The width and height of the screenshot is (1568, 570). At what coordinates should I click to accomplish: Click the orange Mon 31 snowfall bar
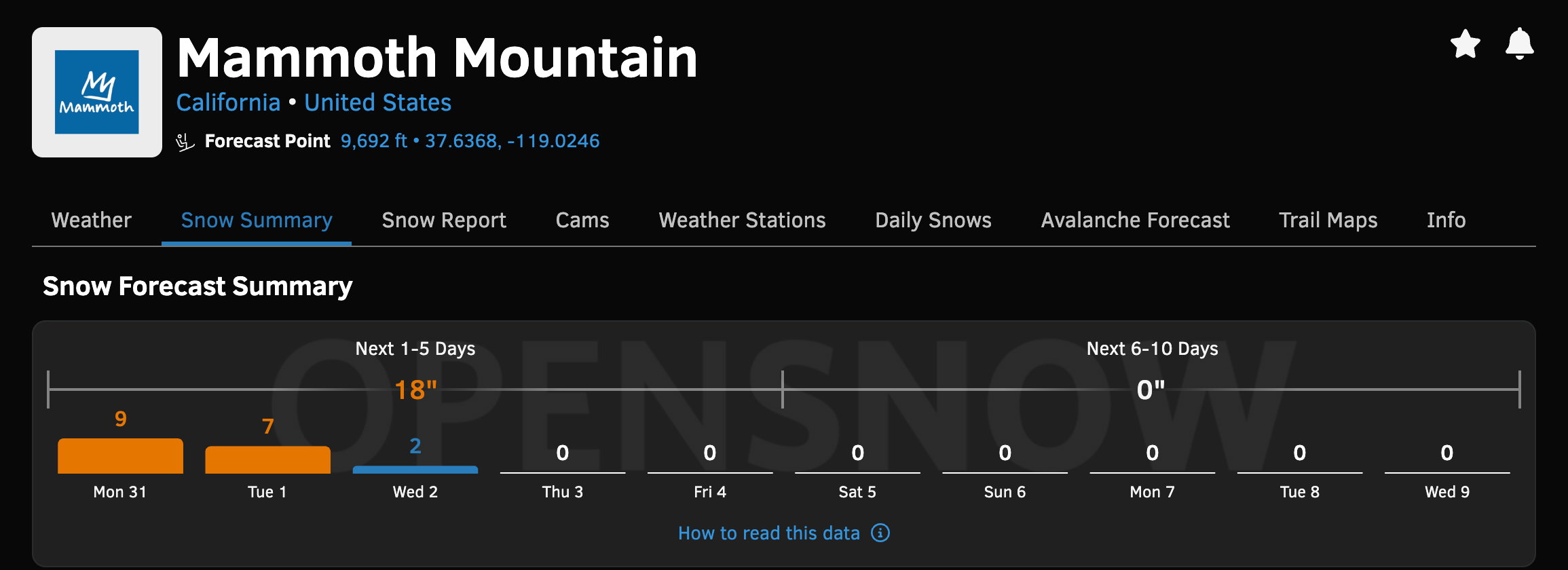120,456
